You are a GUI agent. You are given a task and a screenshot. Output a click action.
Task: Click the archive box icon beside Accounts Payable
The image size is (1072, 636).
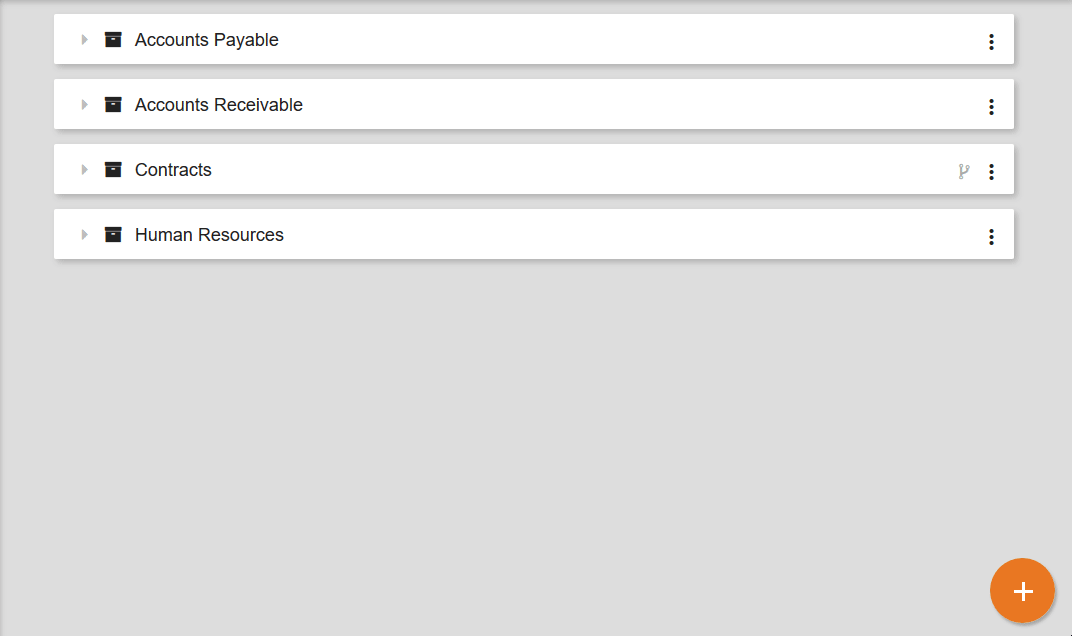click(113, 40)
